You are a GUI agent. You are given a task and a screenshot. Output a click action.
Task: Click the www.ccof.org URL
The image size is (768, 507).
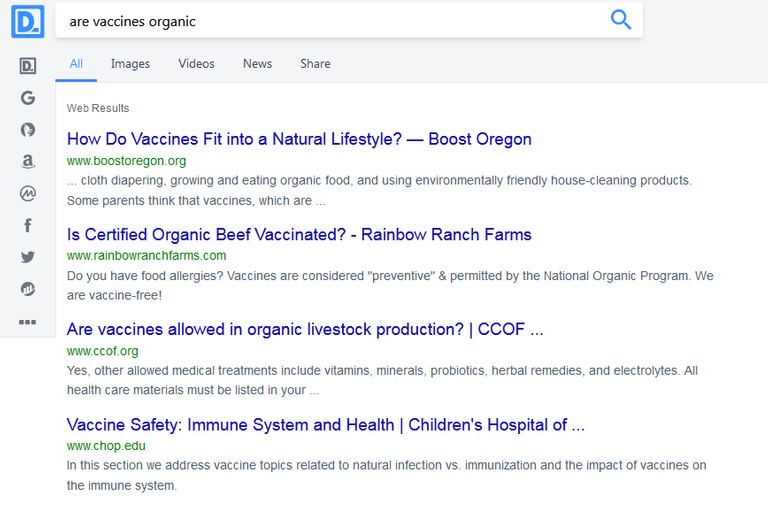pyautogui.click(x=102, y=351)
